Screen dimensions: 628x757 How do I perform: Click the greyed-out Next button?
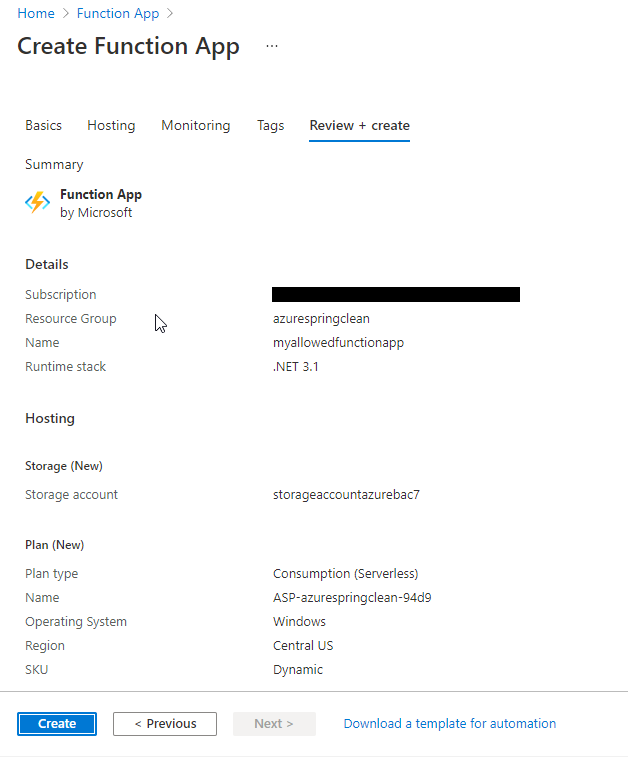274,723
